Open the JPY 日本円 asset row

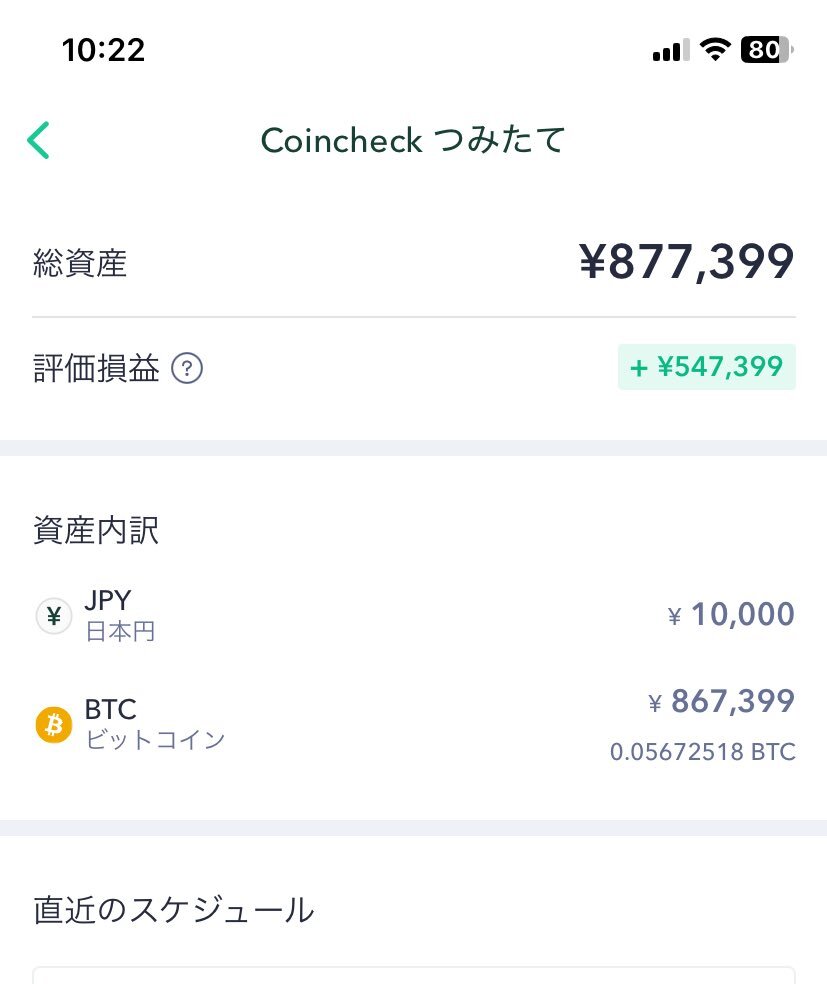414,616
